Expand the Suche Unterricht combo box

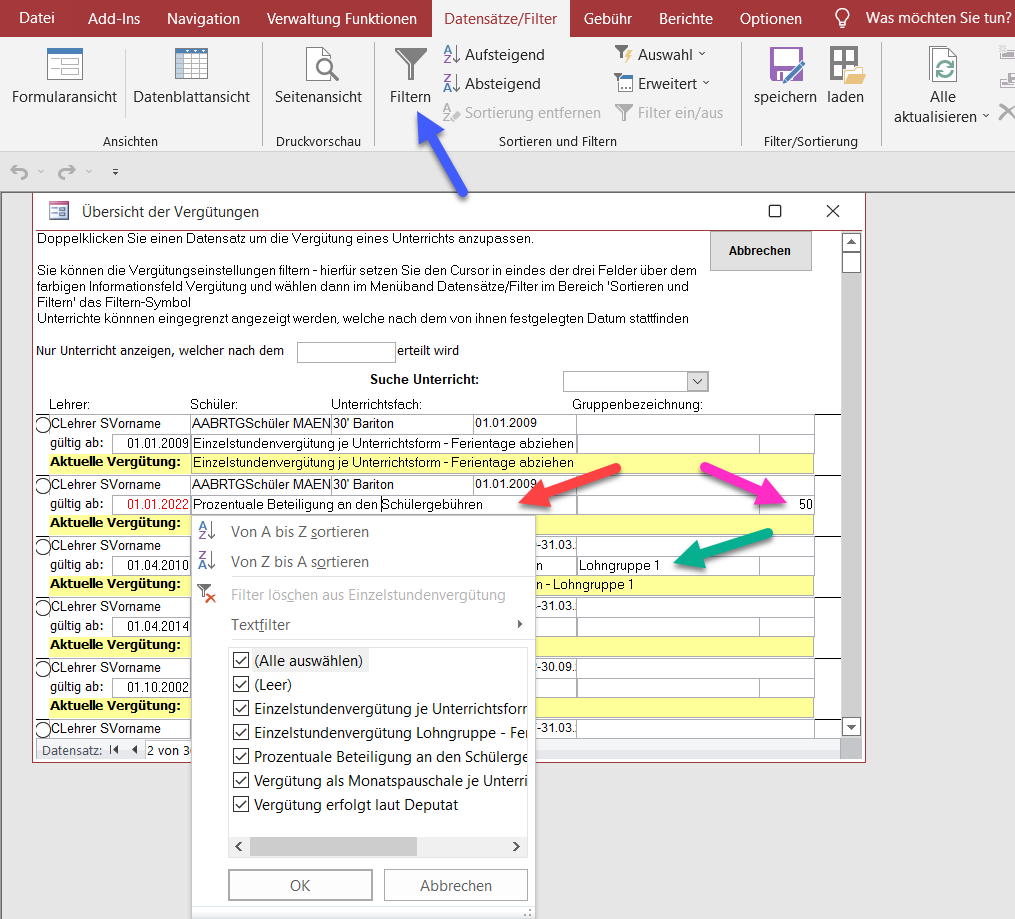698,382
